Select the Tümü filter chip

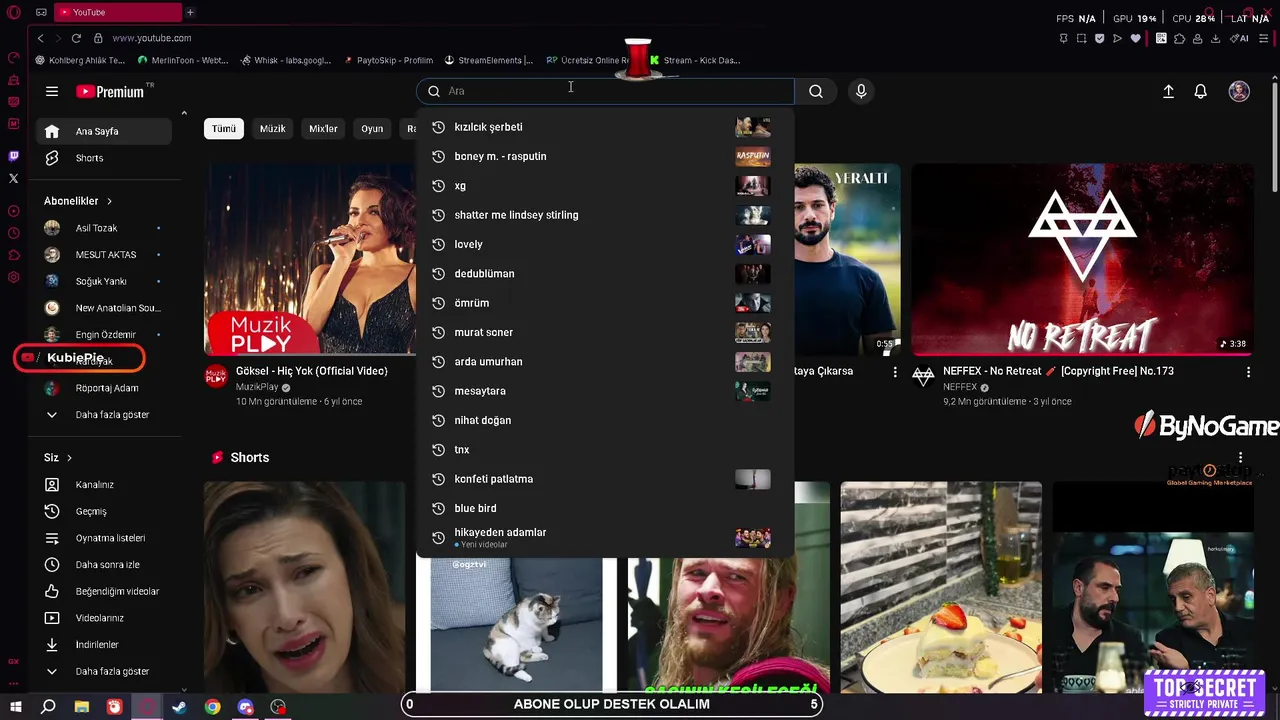click(x=224, y=129)
